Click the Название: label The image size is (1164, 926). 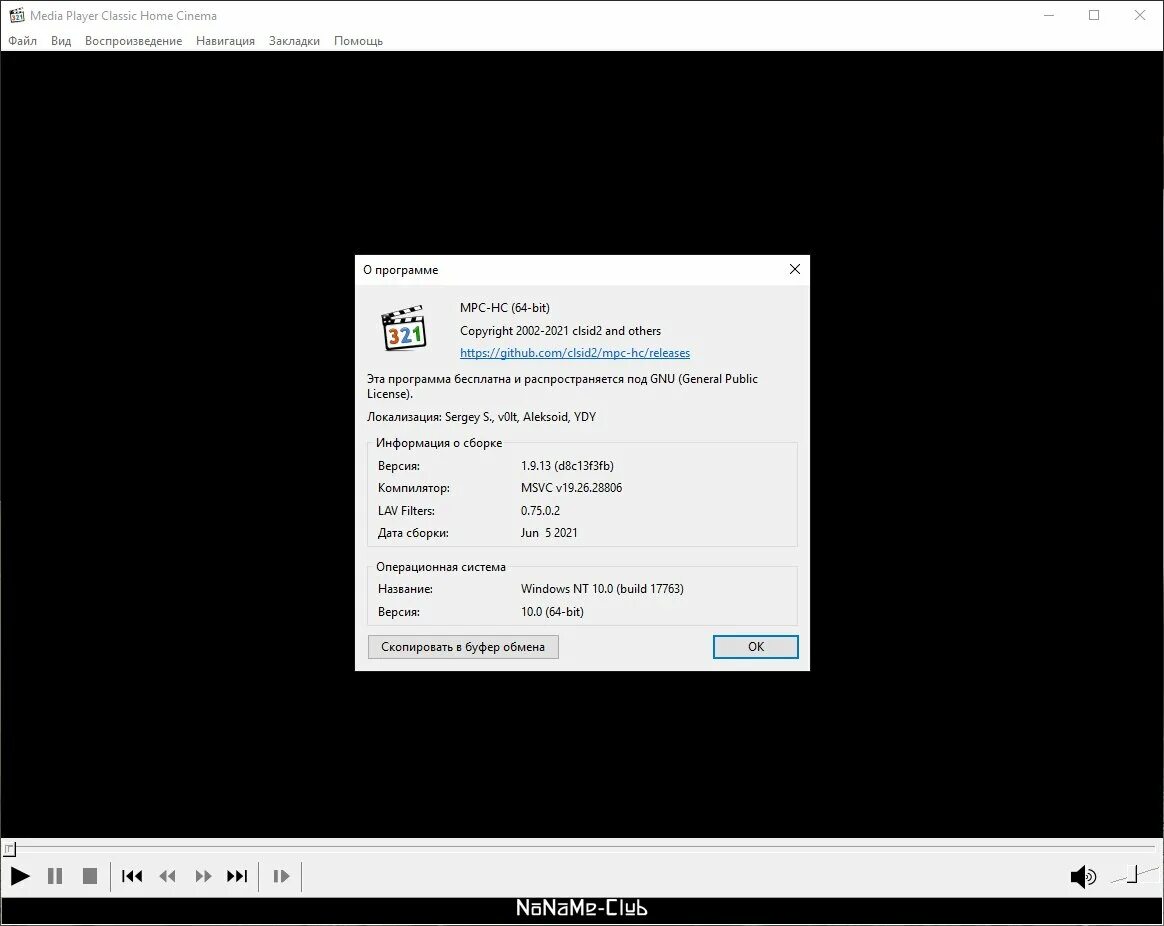405,589
